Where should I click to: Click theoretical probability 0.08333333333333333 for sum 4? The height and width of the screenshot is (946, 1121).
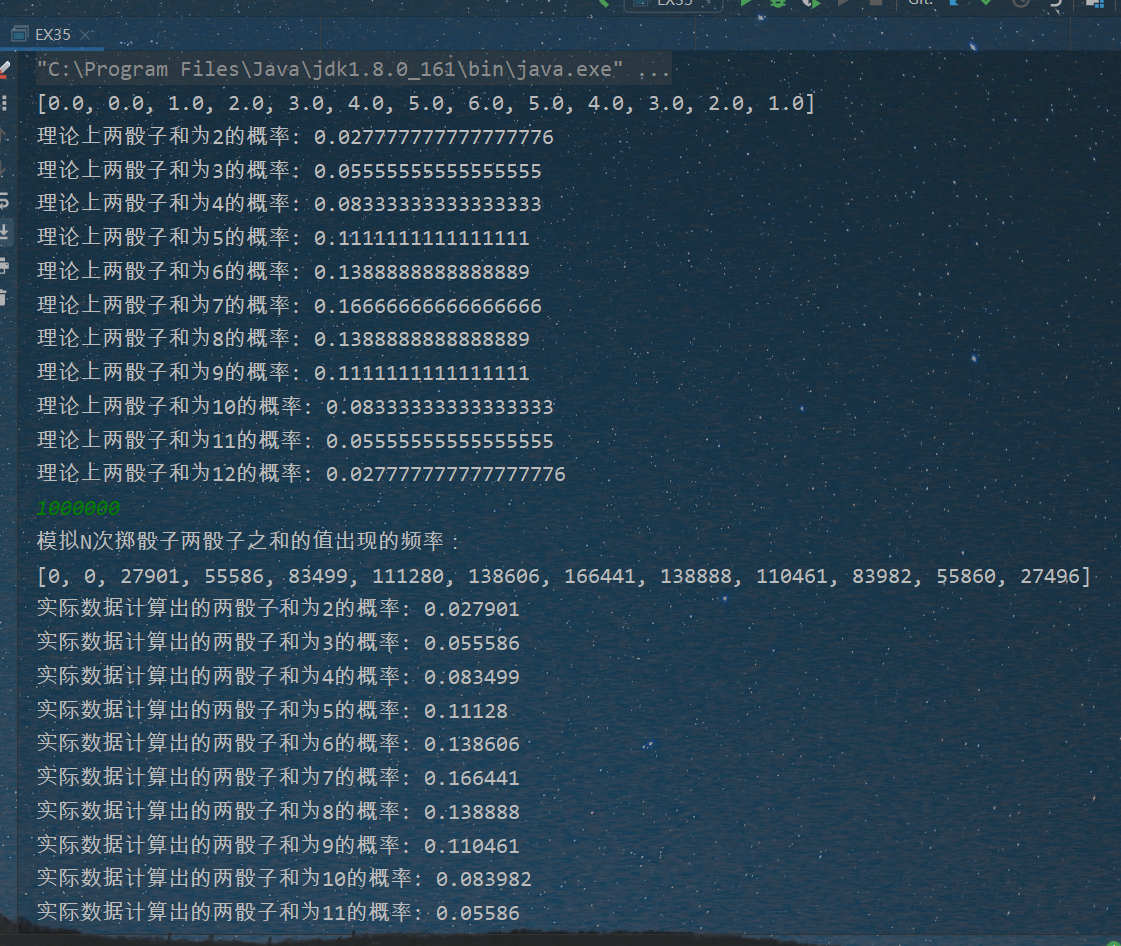(x=428, y=204)
